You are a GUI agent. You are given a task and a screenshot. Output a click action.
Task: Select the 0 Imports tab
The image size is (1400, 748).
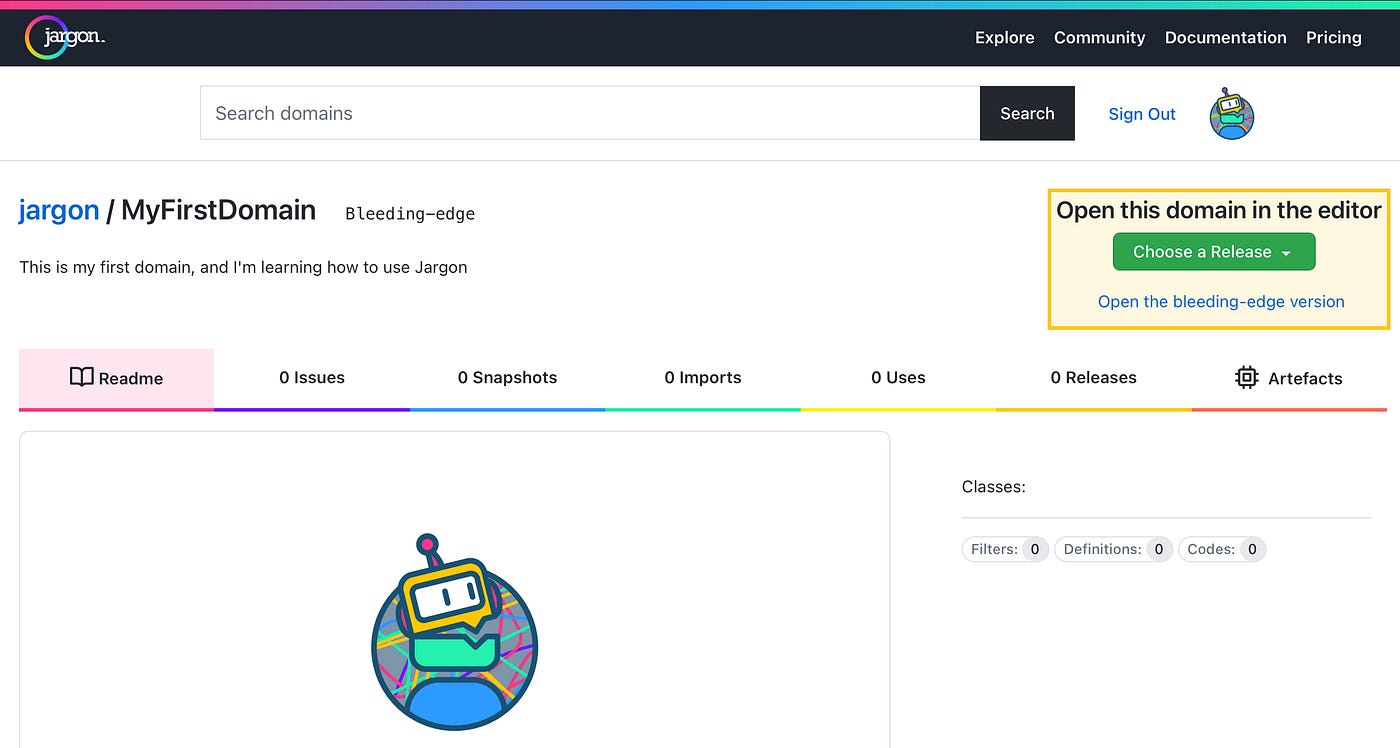[703, 377]
